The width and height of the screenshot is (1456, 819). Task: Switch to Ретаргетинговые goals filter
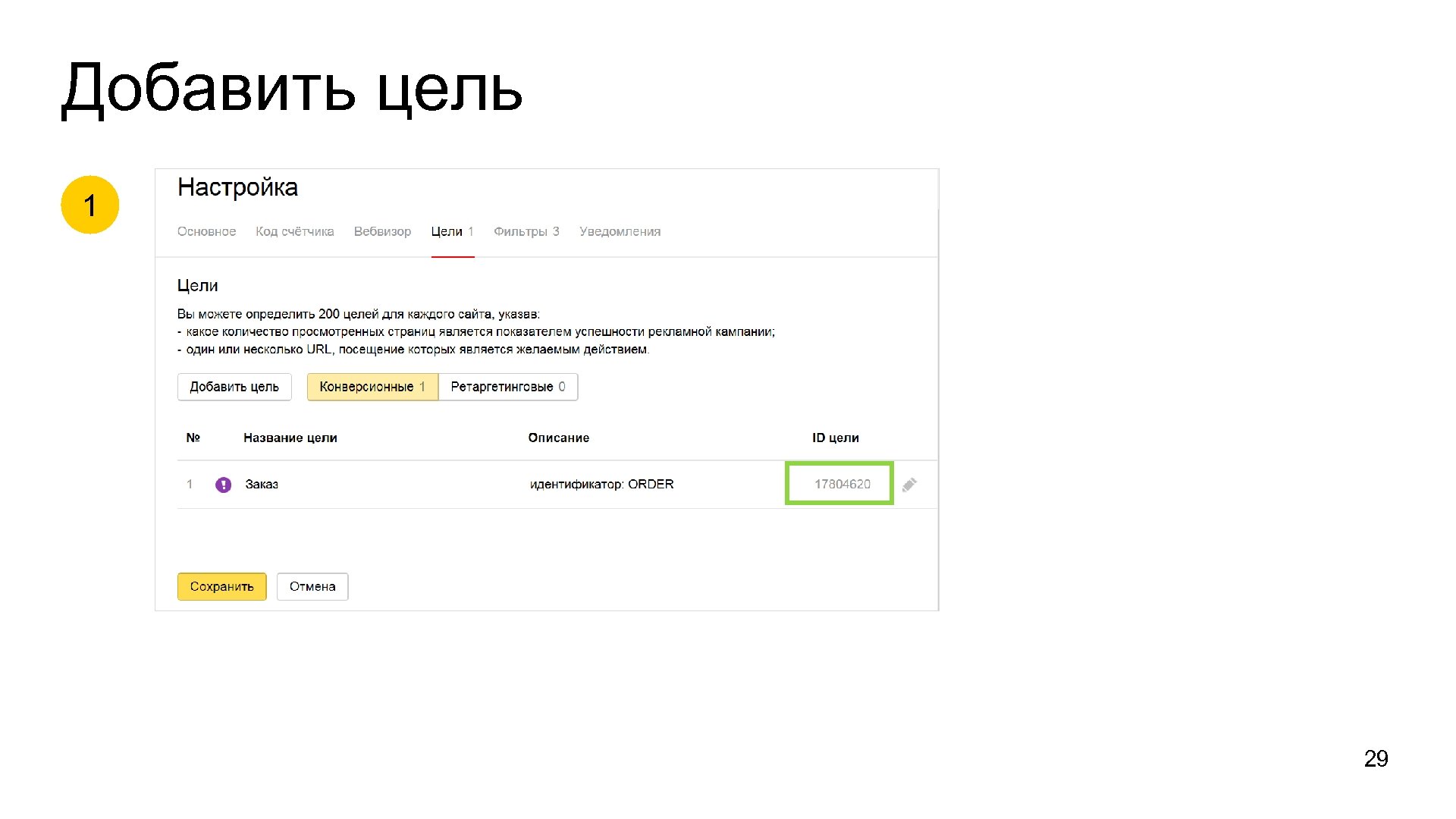pyautogui.click(x=507, y=387)
